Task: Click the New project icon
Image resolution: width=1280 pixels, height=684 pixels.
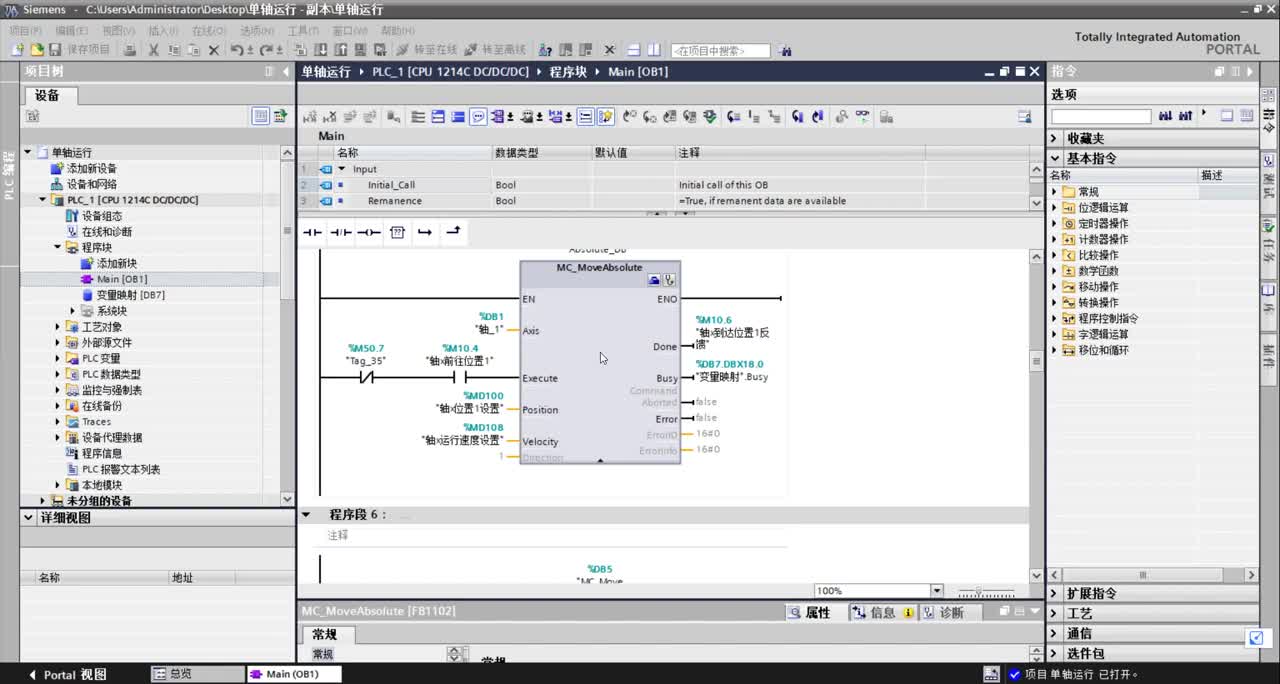Action: click(x=17, y=49)
